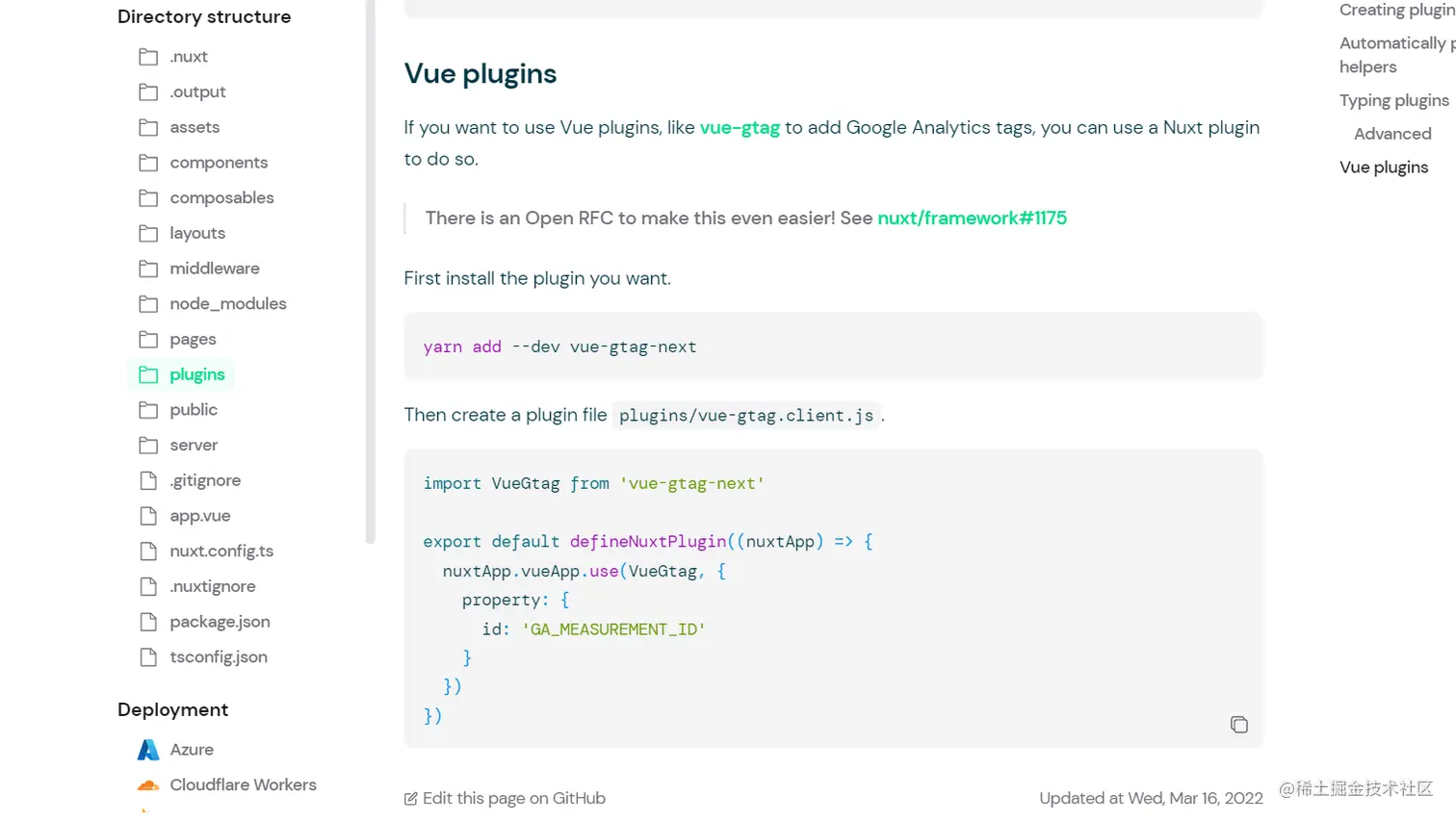Select tsconfig.json in the sidebar

[219, 657]
